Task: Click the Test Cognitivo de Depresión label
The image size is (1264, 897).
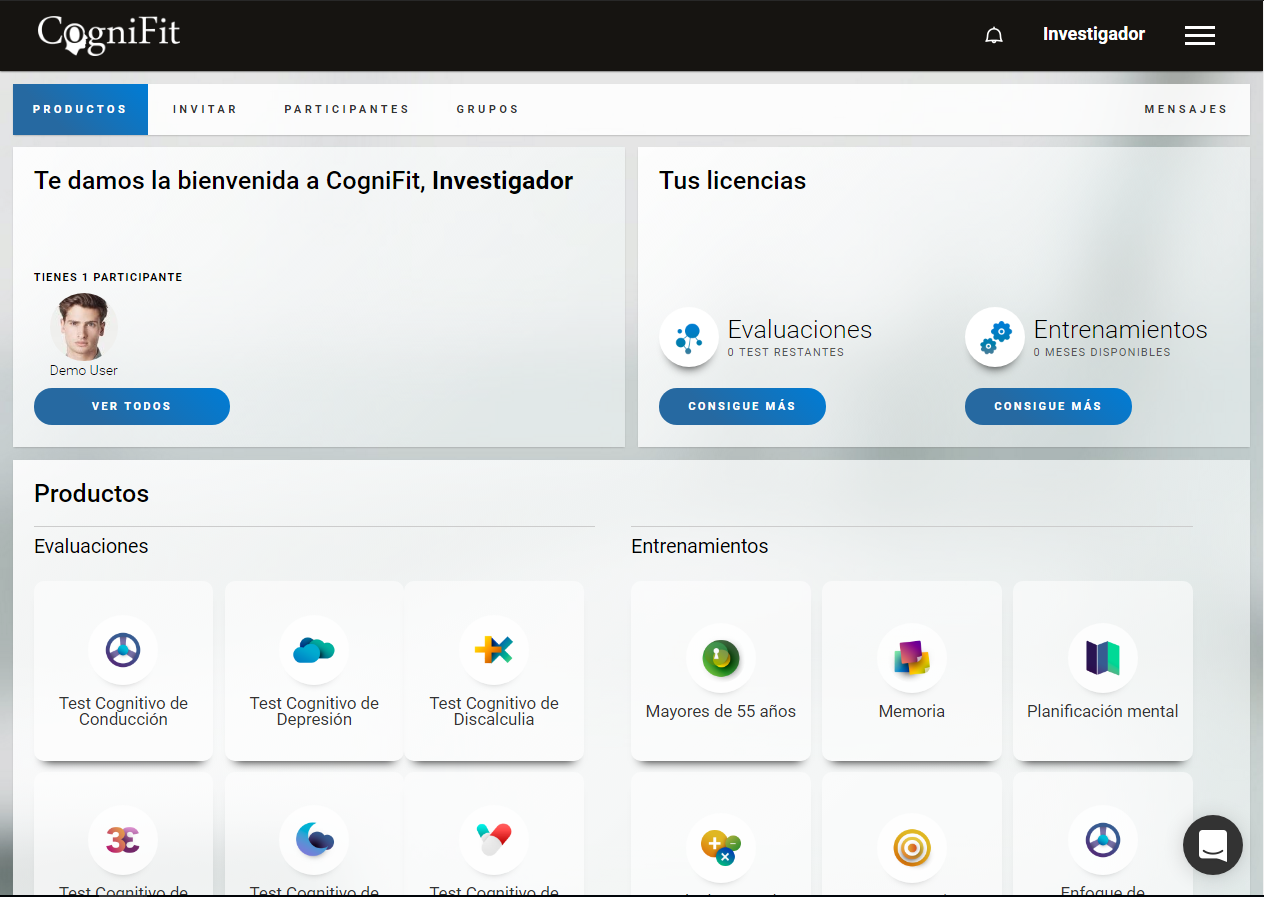Action: click(x=314, y=711)
